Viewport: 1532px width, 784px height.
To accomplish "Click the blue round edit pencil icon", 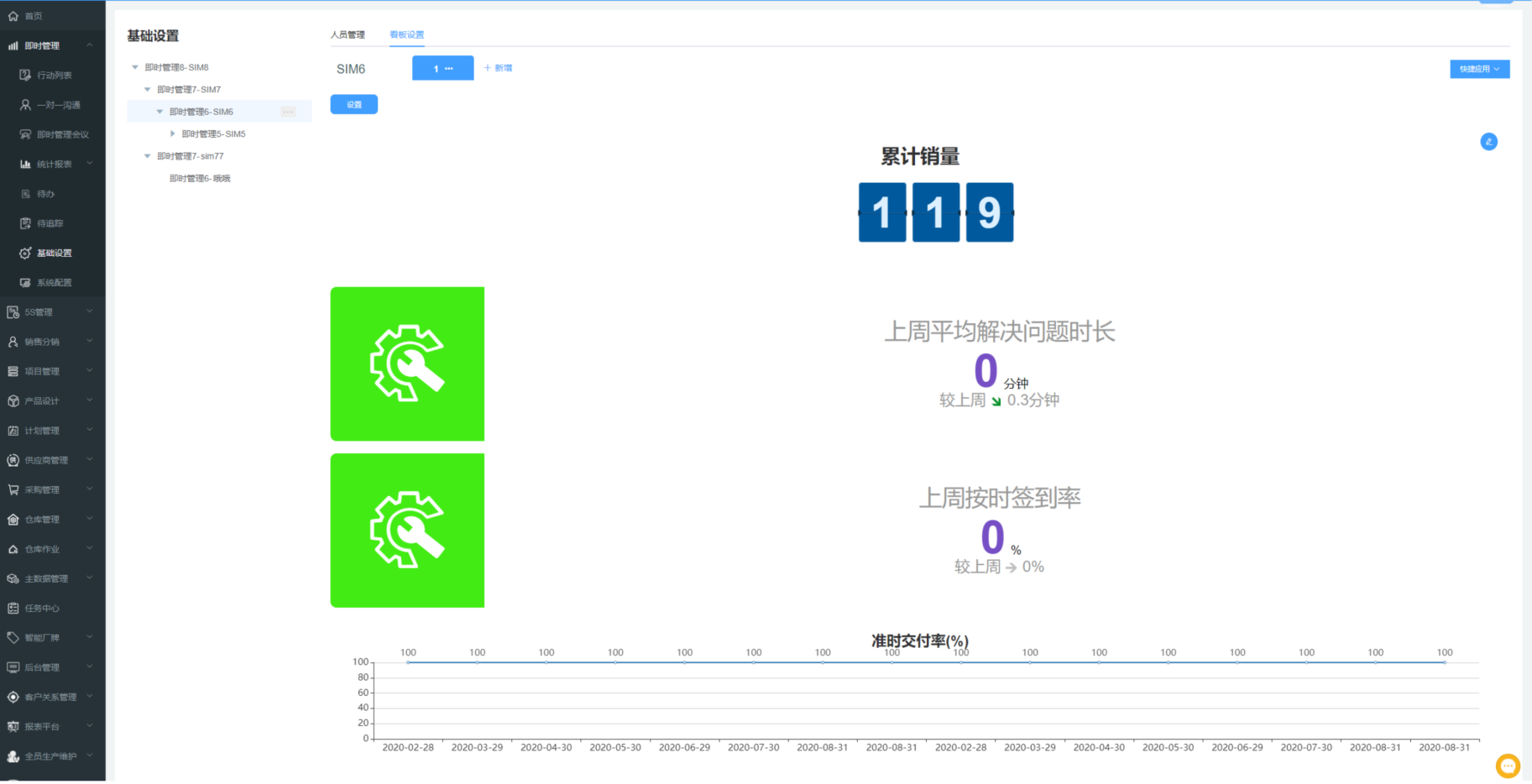I will 1488,142.
